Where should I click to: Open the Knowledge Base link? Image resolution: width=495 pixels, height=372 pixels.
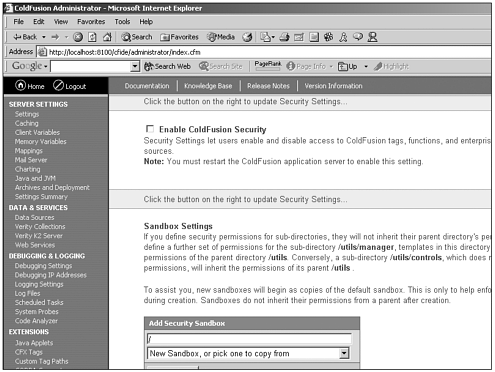pyautogui.click(x=208, y=86)
